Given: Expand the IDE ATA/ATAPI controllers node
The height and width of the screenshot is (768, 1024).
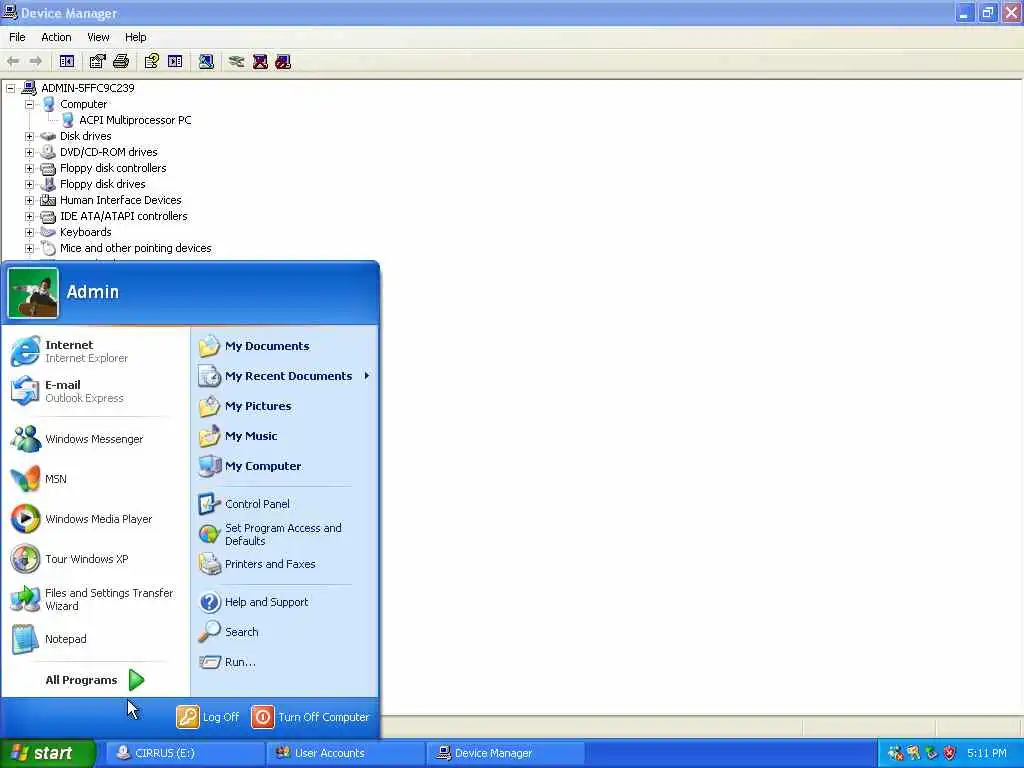Looking at the screenshot, I should tap(29, 216).
